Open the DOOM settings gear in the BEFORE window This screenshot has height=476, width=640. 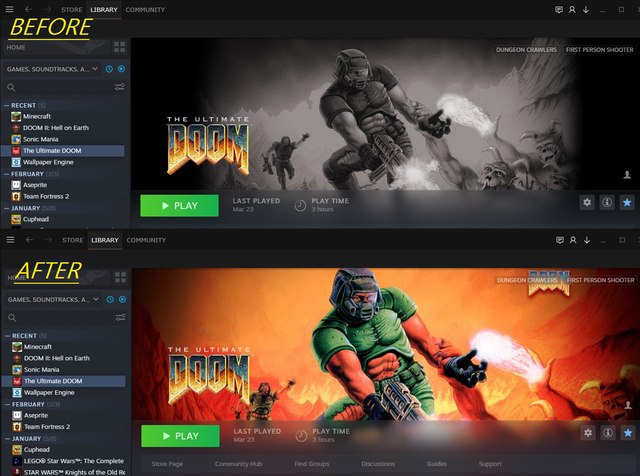coord(587,202)
